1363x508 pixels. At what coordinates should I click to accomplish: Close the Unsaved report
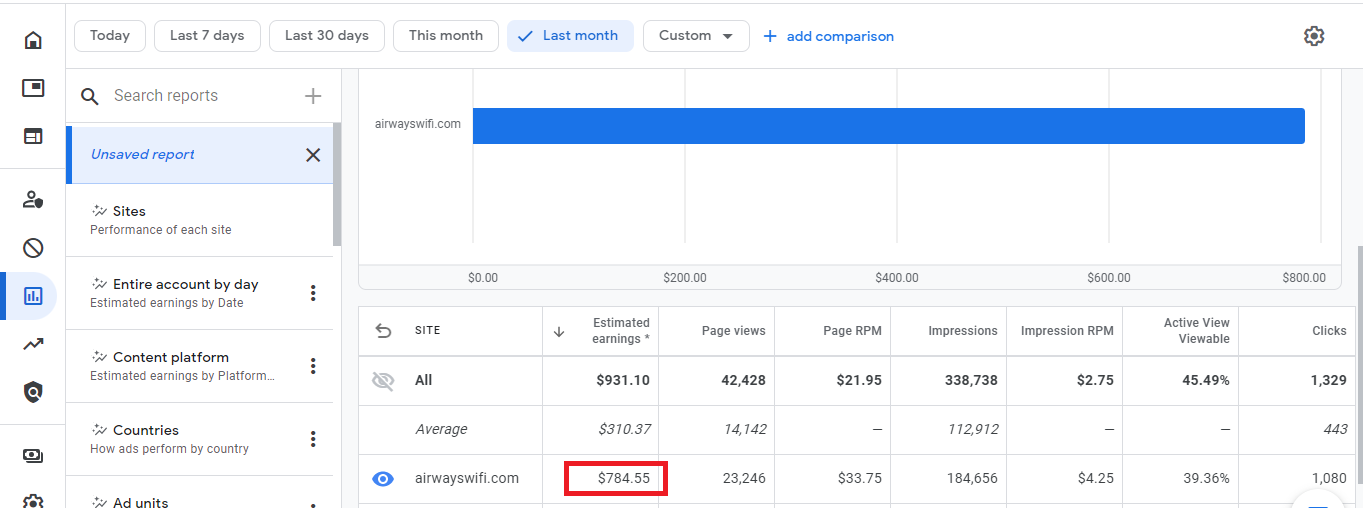(313, 155)
